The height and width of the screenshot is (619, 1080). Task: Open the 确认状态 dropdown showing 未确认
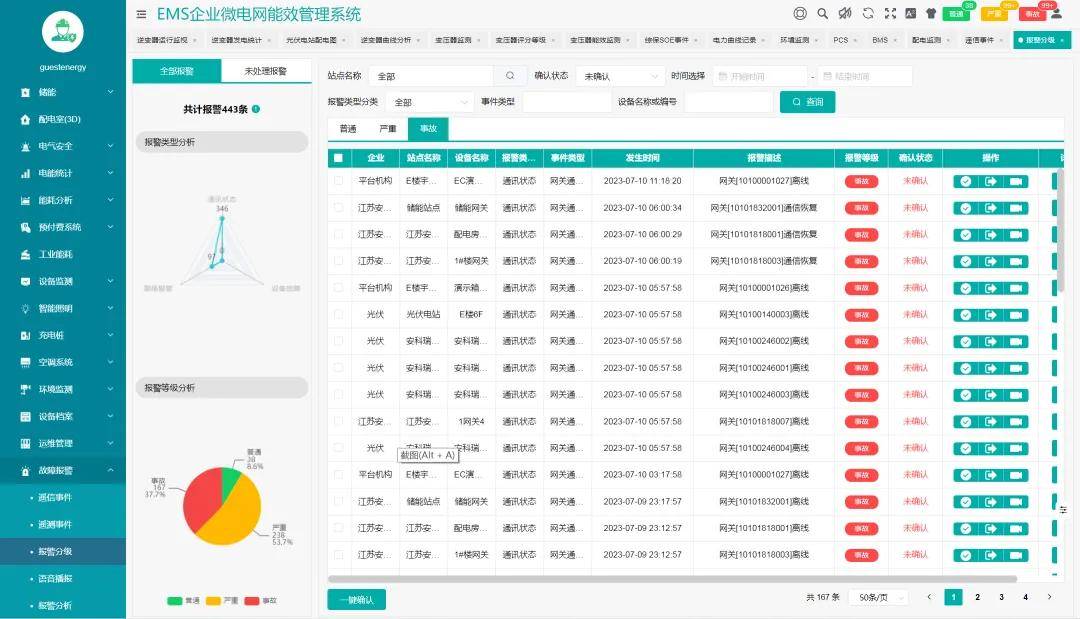(x=620, y=76)
